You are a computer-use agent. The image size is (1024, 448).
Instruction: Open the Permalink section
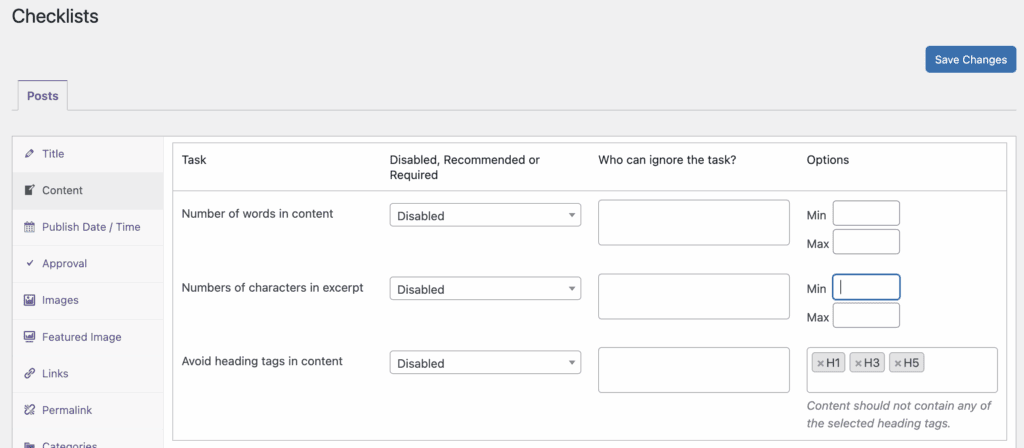[88, 410]
